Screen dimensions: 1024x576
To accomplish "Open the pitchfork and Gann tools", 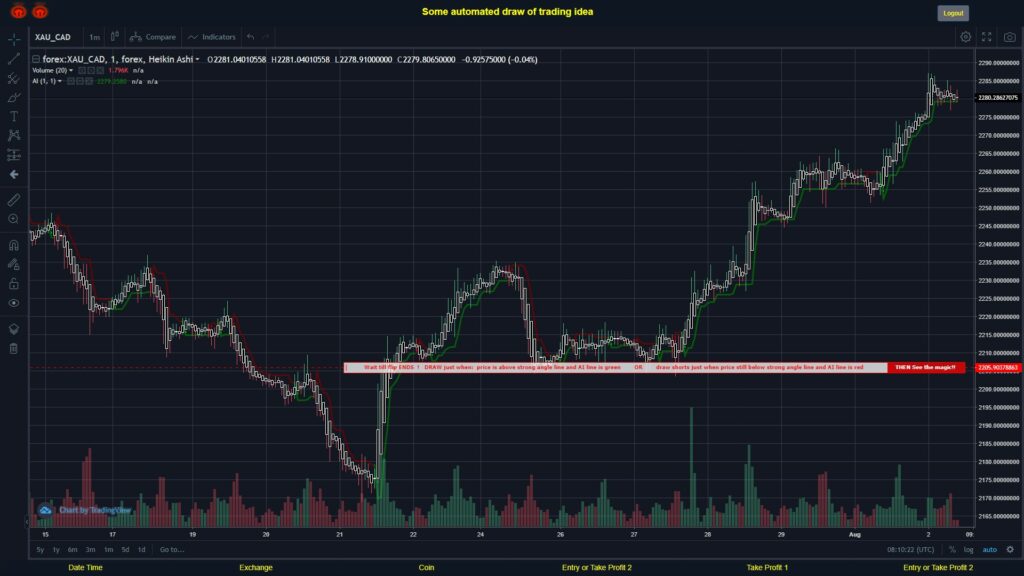I will pos(14,78).
